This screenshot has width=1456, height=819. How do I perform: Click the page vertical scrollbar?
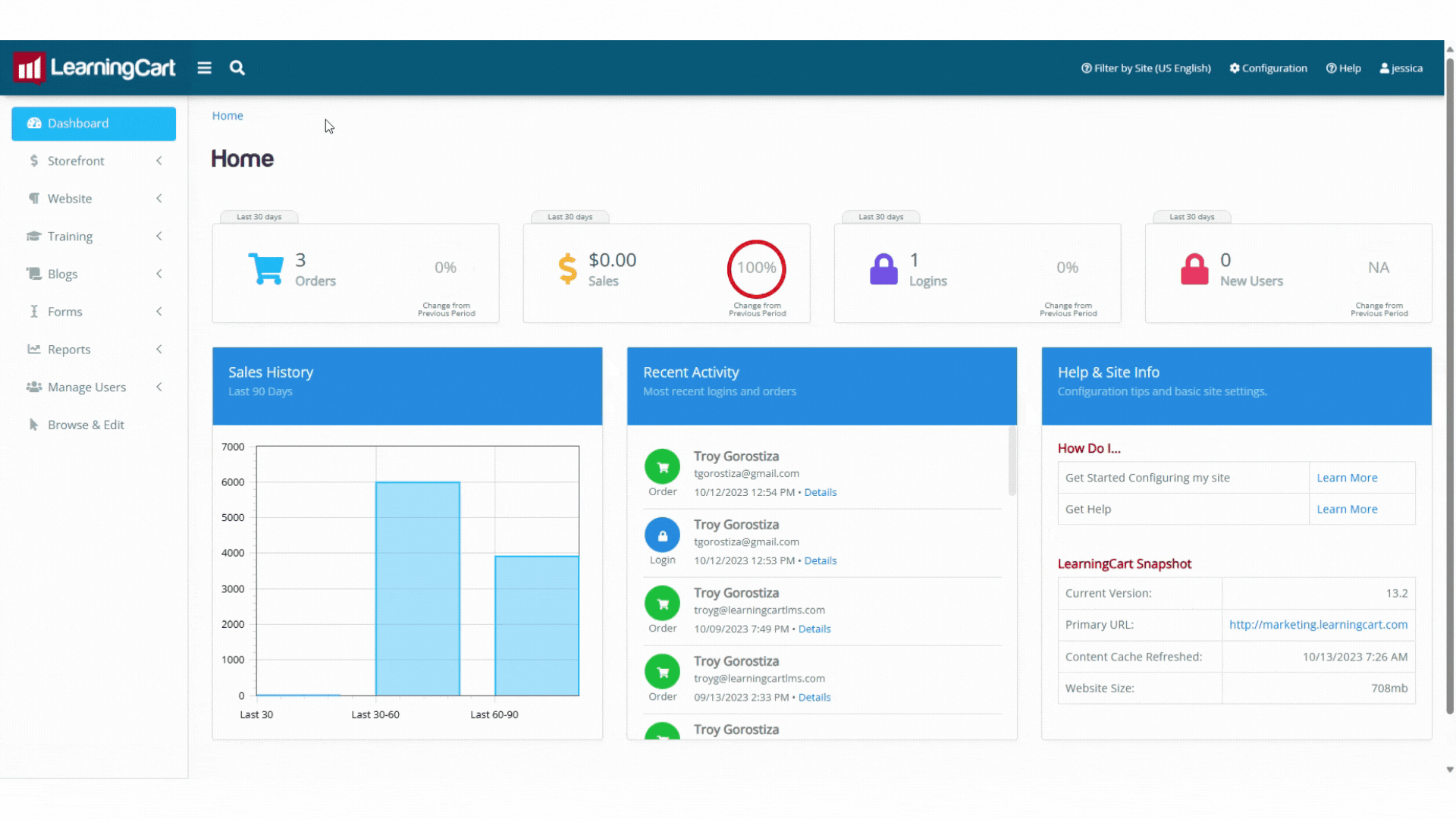click(x=1449, y=387)
